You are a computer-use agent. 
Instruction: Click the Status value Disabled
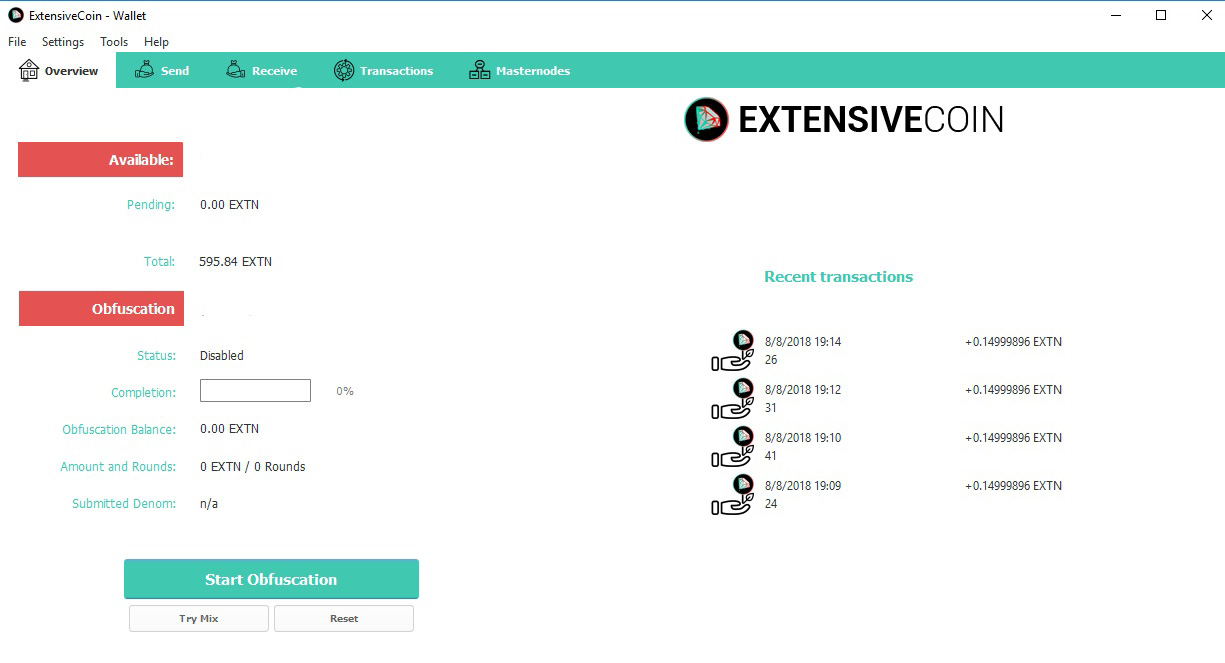click(x=221, y=356)
